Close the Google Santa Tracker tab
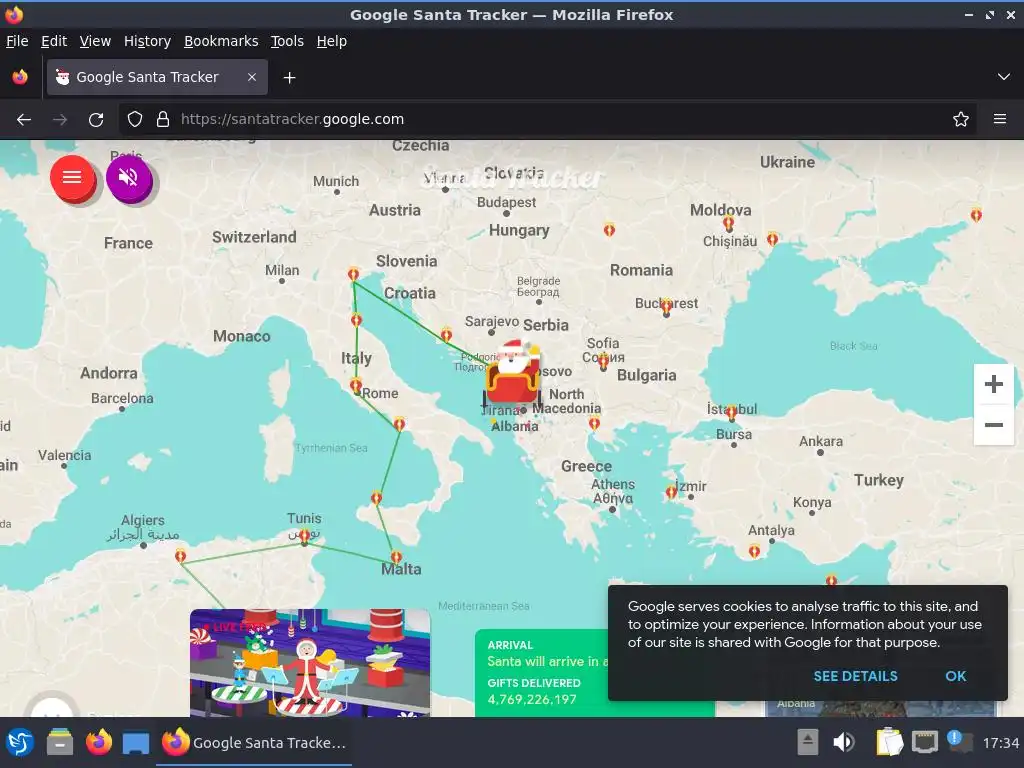The image size is (1024, 768). [x=252, y=77]
